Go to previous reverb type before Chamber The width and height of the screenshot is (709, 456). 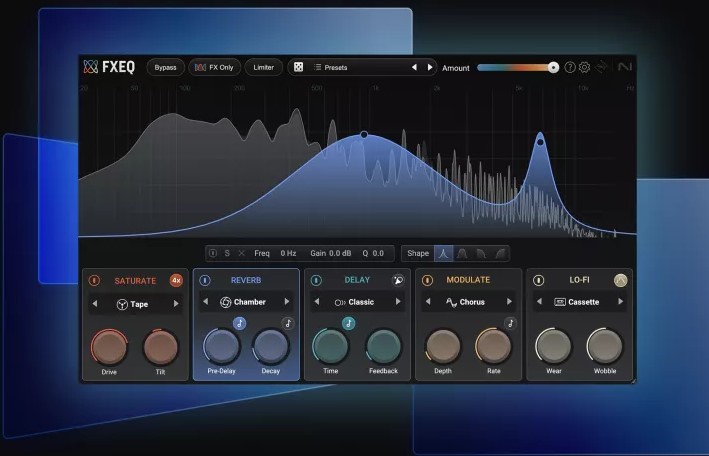click(x=205, y=302)
